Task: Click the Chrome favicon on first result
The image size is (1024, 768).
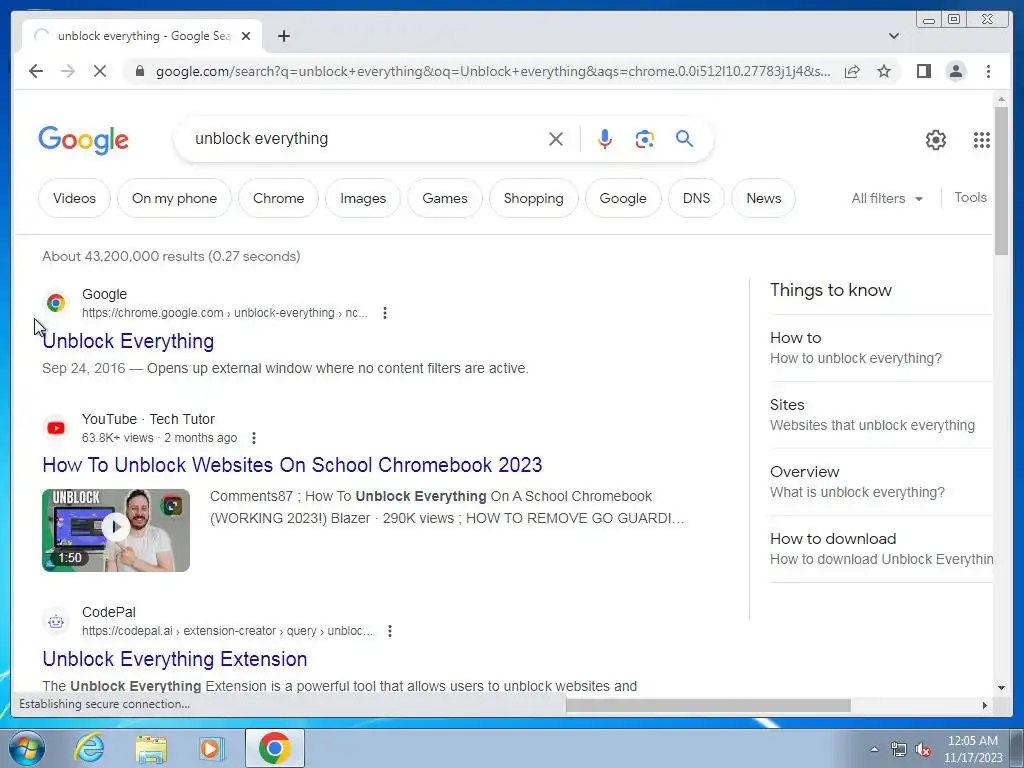Action: (x=56, y=303)
